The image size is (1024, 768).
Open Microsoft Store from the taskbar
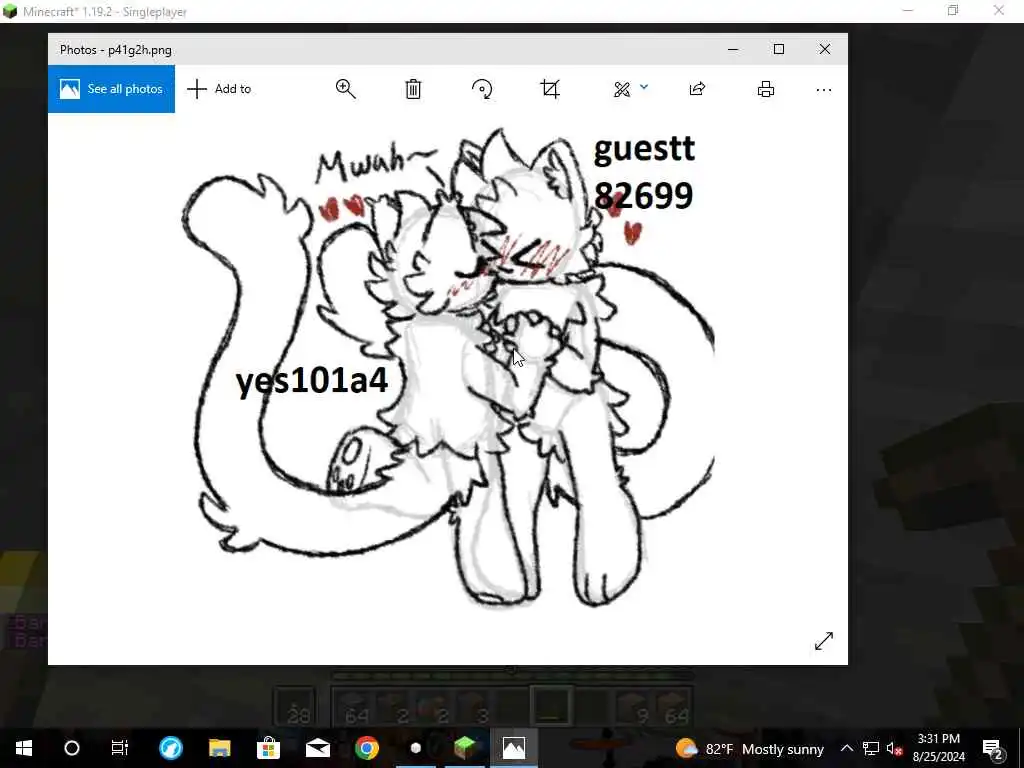point(268,748)
